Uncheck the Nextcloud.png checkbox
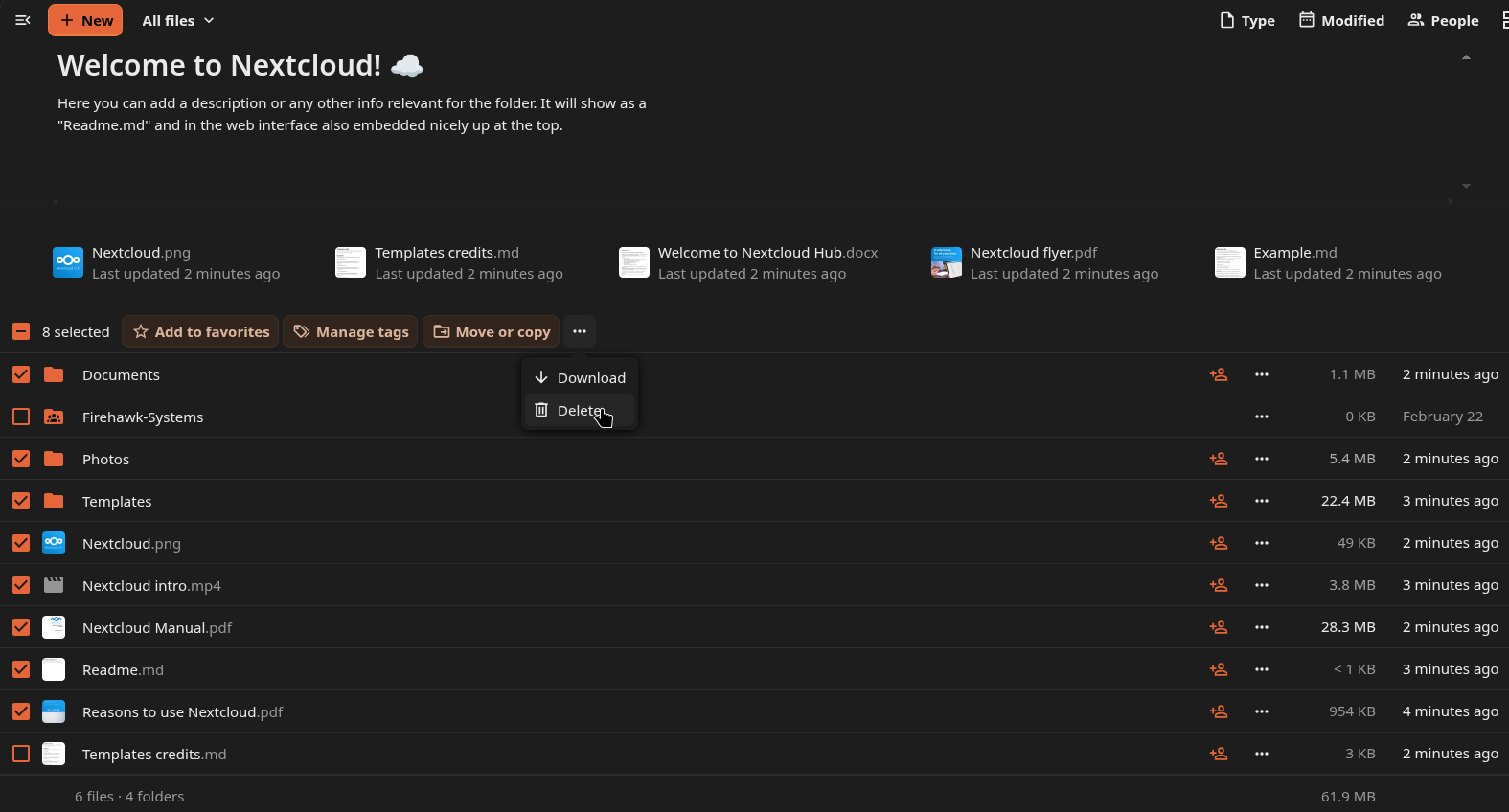Viewport: 1509px width, 812px height. coord(21,543)
